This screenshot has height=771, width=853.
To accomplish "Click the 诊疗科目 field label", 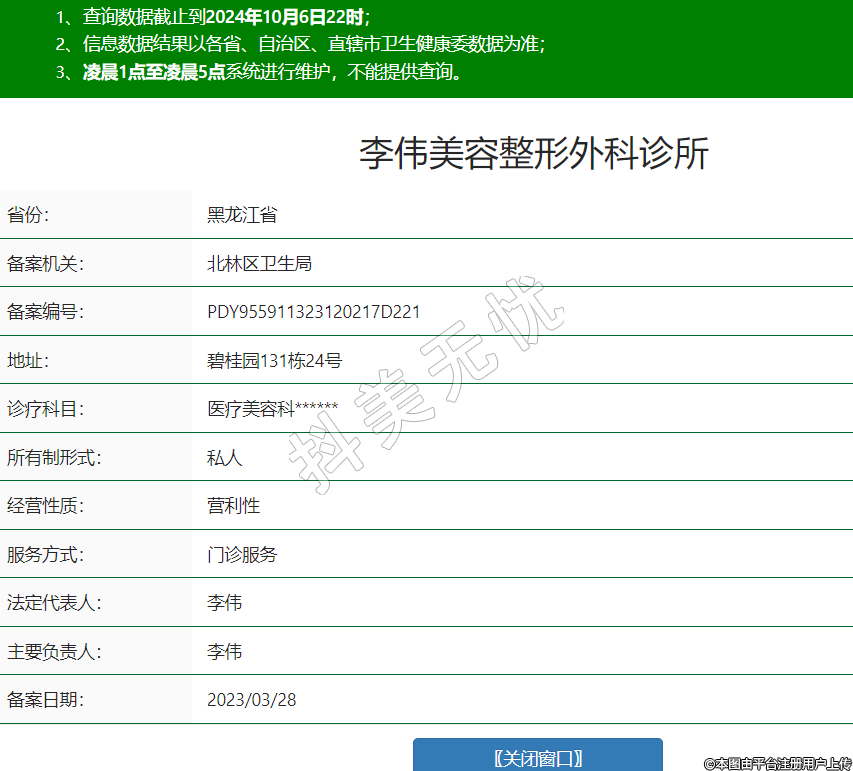I will coord(46,409).
